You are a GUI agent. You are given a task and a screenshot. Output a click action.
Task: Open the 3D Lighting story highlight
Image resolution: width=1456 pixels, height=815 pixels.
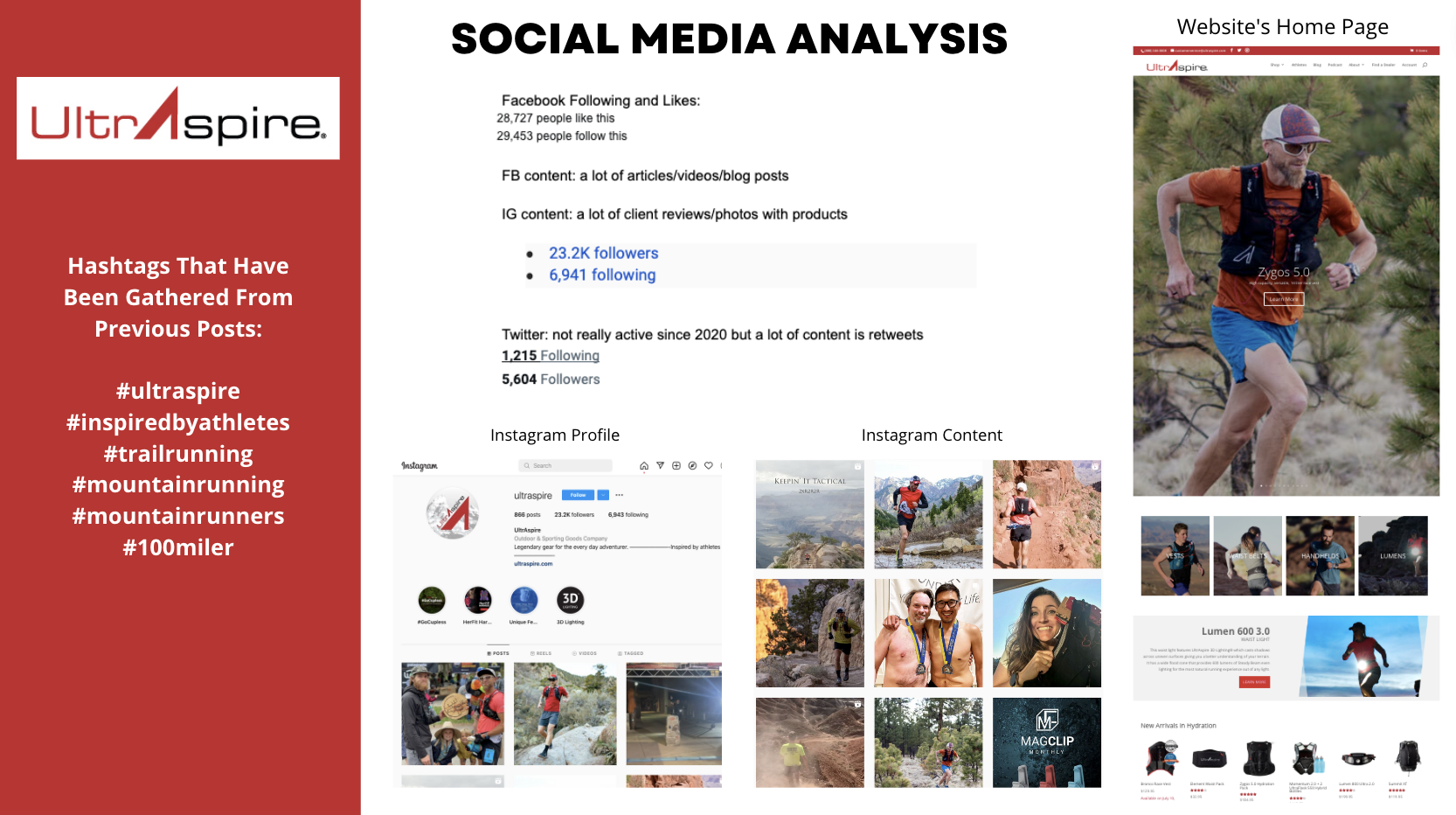(x=570, y=600)
